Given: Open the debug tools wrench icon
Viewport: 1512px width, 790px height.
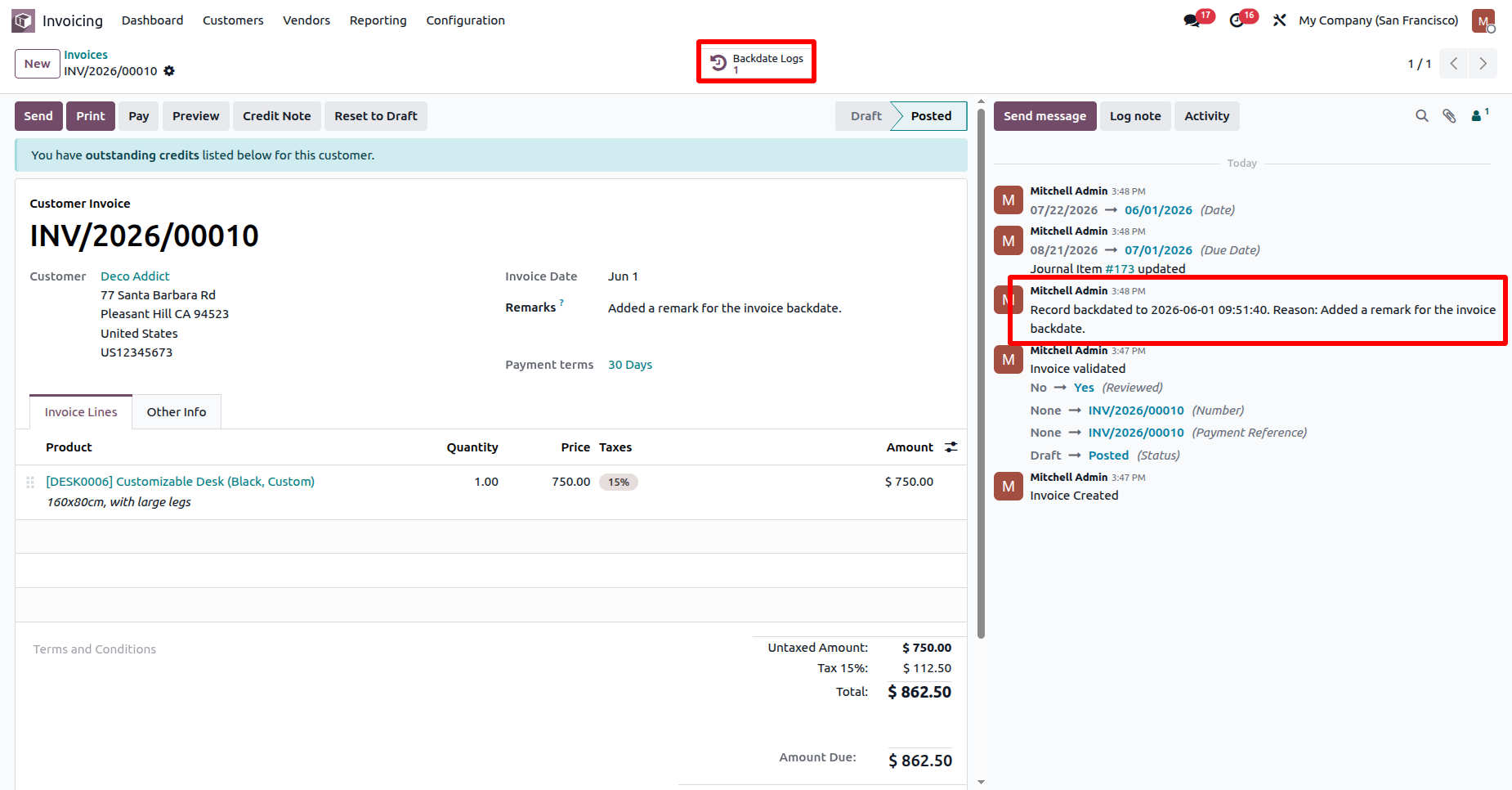Looking at the screenshot, I should tap(1280, 20).
